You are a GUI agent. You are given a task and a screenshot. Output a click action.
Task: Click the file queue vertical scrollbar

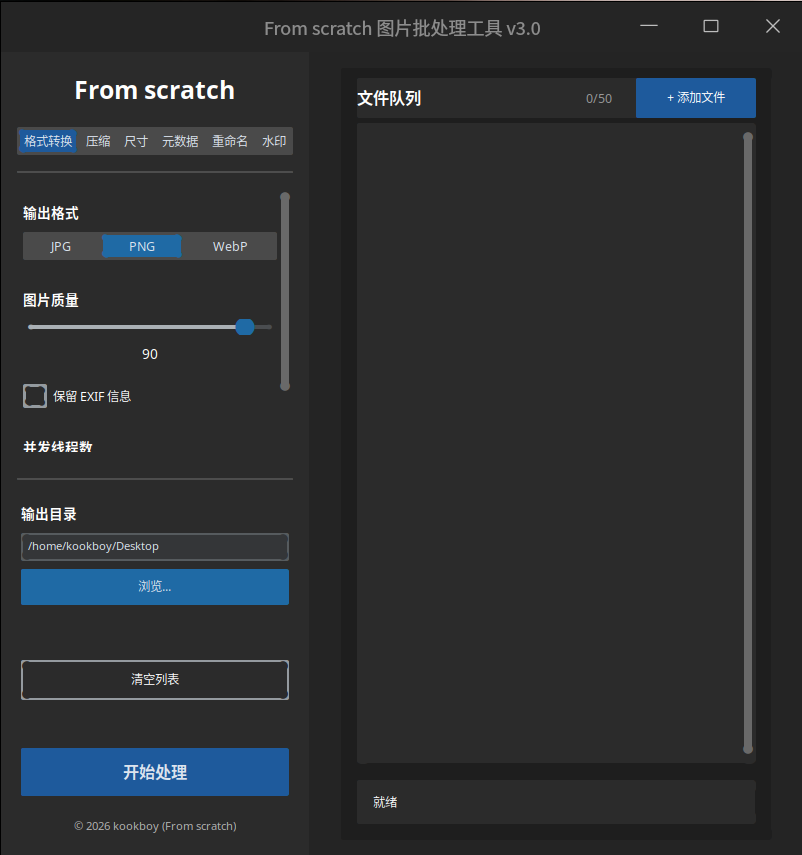click(x=748, y=443)
